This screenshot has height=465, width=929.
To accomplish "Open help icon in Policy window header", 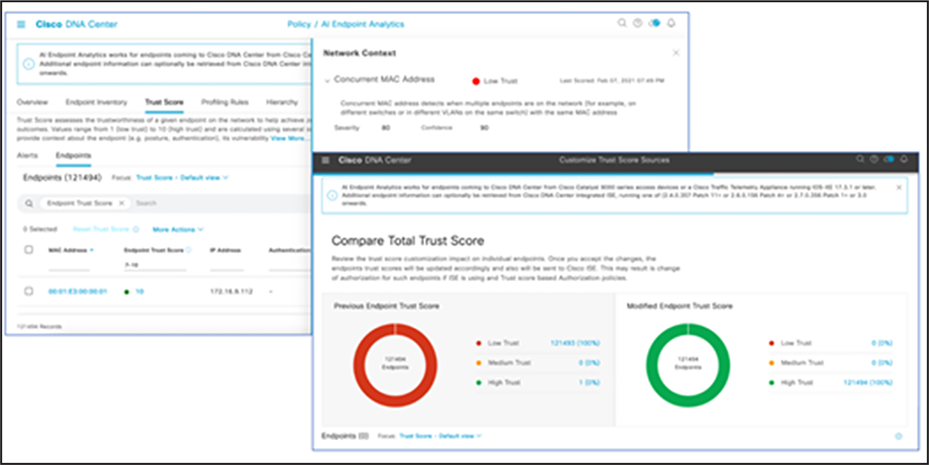I will pyautogui.click(x=638, y=23).
